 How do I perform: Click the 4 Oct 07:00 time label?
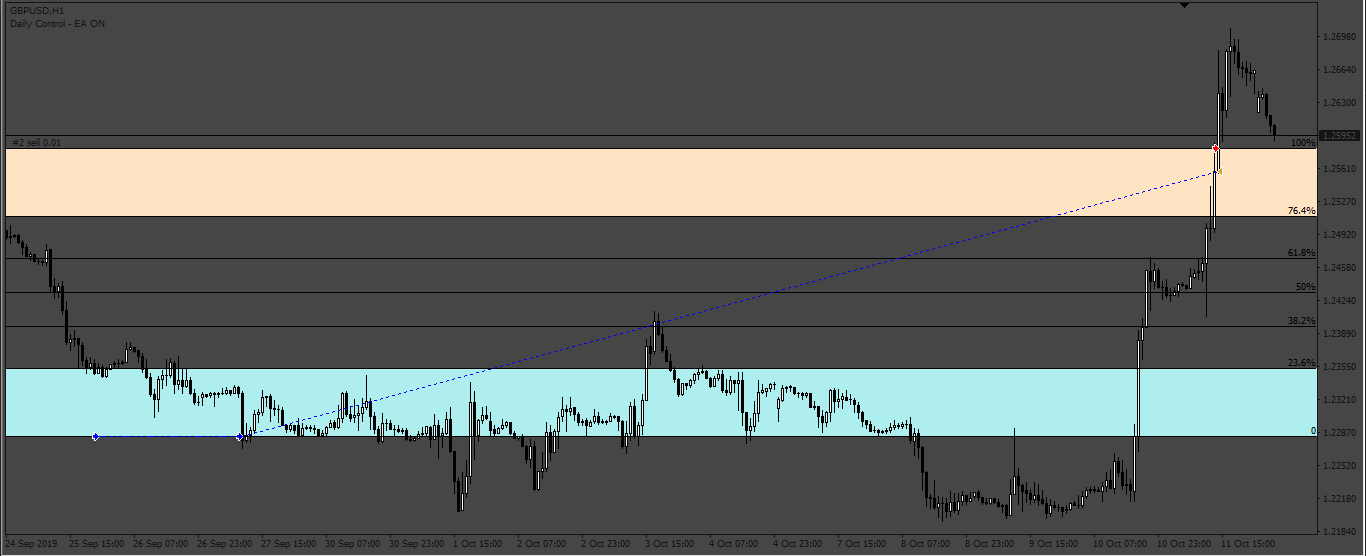pos(734,544)
